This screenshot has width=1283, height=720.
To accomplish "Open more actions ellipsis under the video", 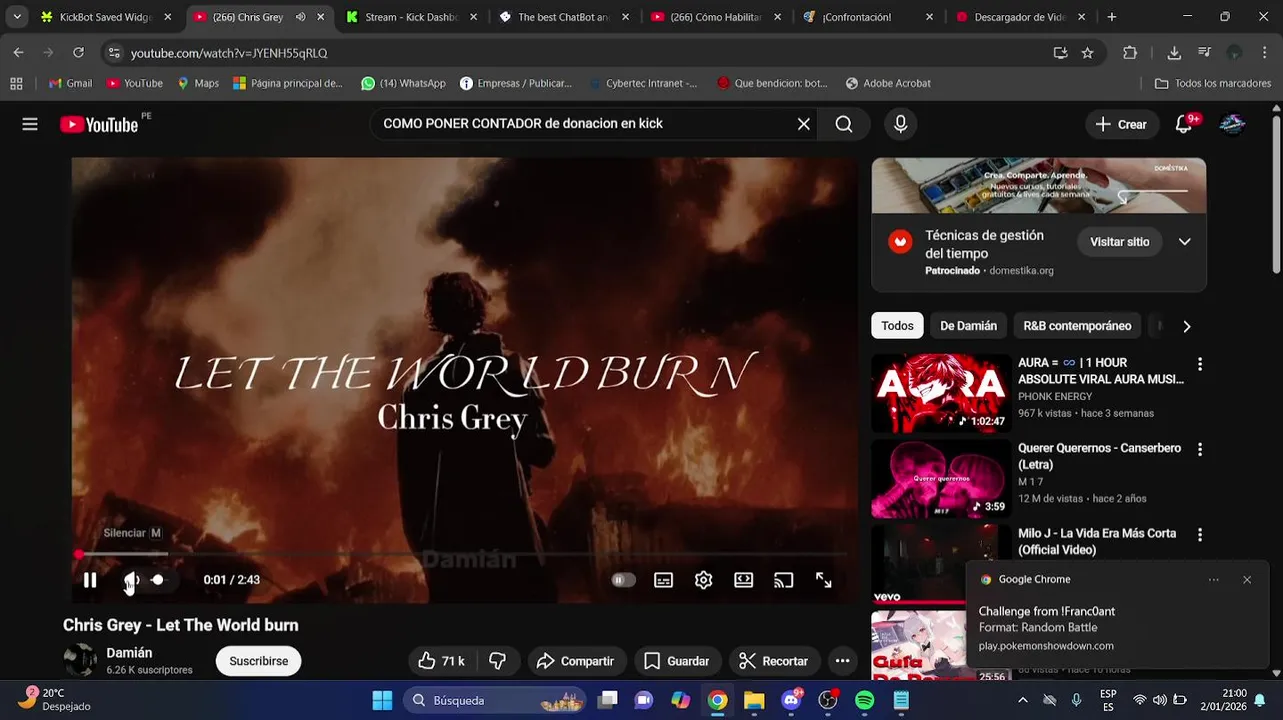I will 842,661.
